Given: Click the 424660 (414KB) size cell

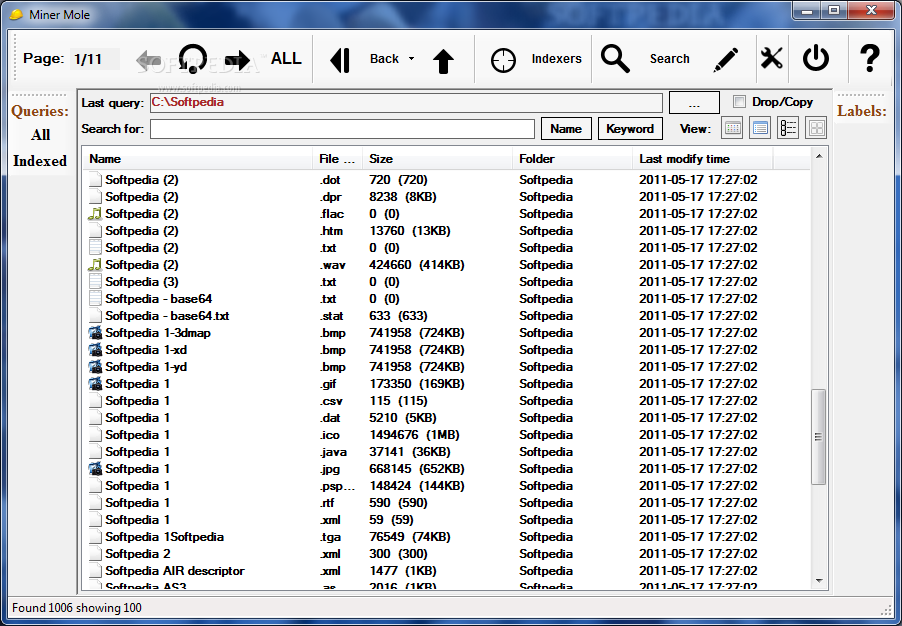Looking at the screenshot, I should coord(416,265).
